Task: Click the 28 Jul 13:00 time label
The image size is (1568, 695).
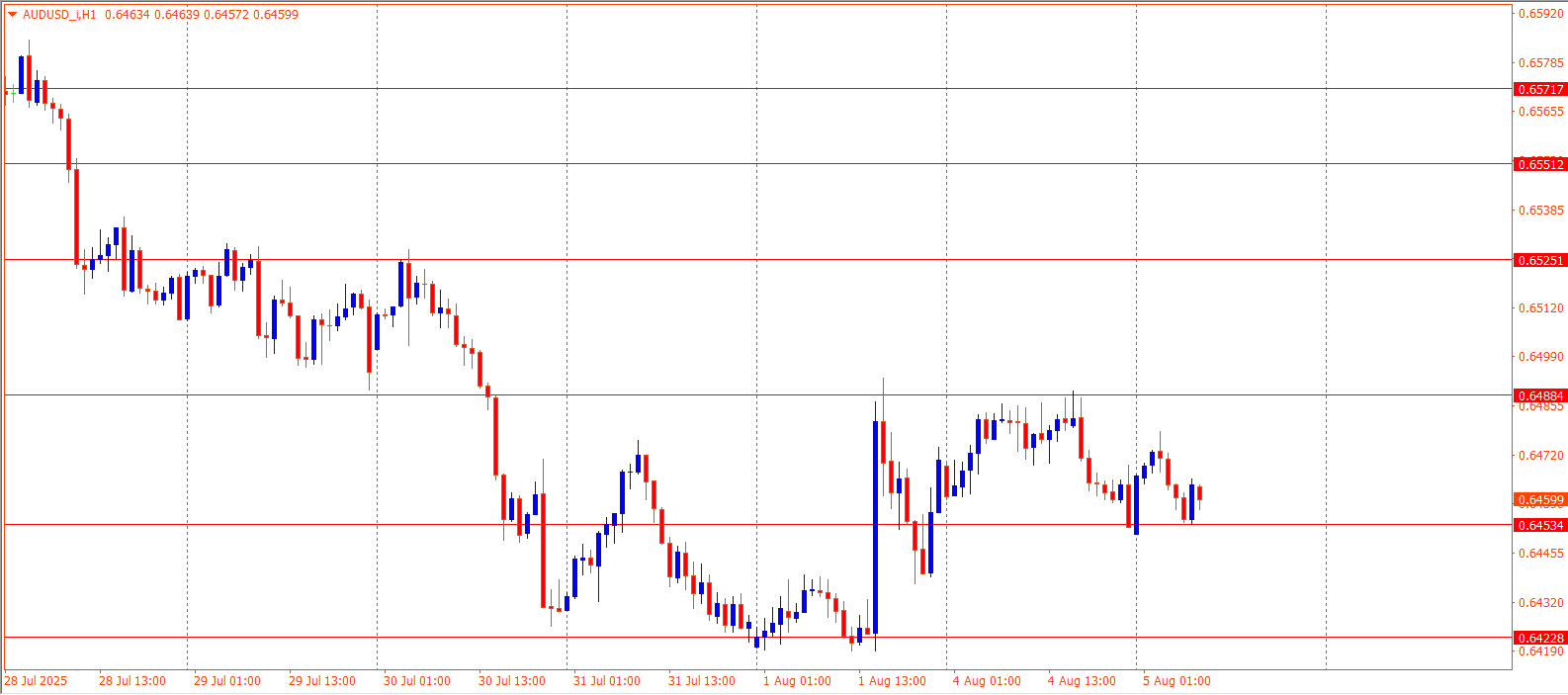Action: [132, 681]
